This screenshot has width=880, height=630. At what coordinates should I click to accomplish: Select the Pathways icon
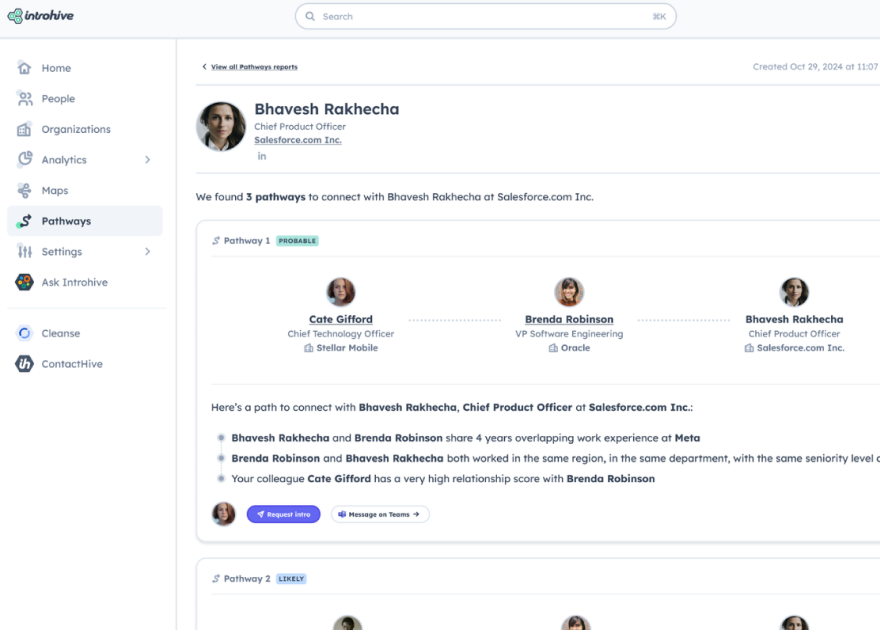24,221
